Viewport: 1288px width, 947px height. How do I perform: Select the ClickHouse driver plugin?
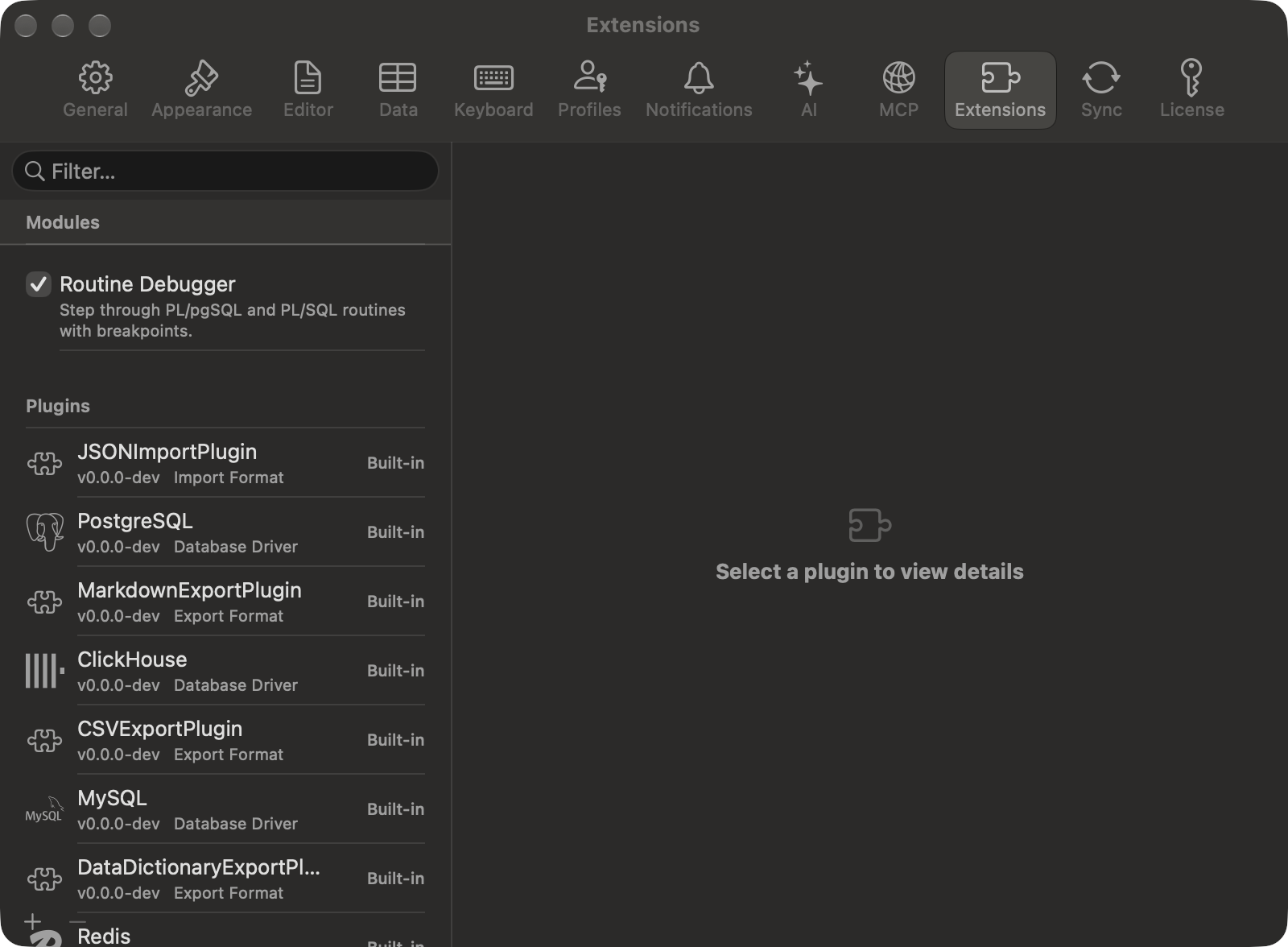(225, 671)
